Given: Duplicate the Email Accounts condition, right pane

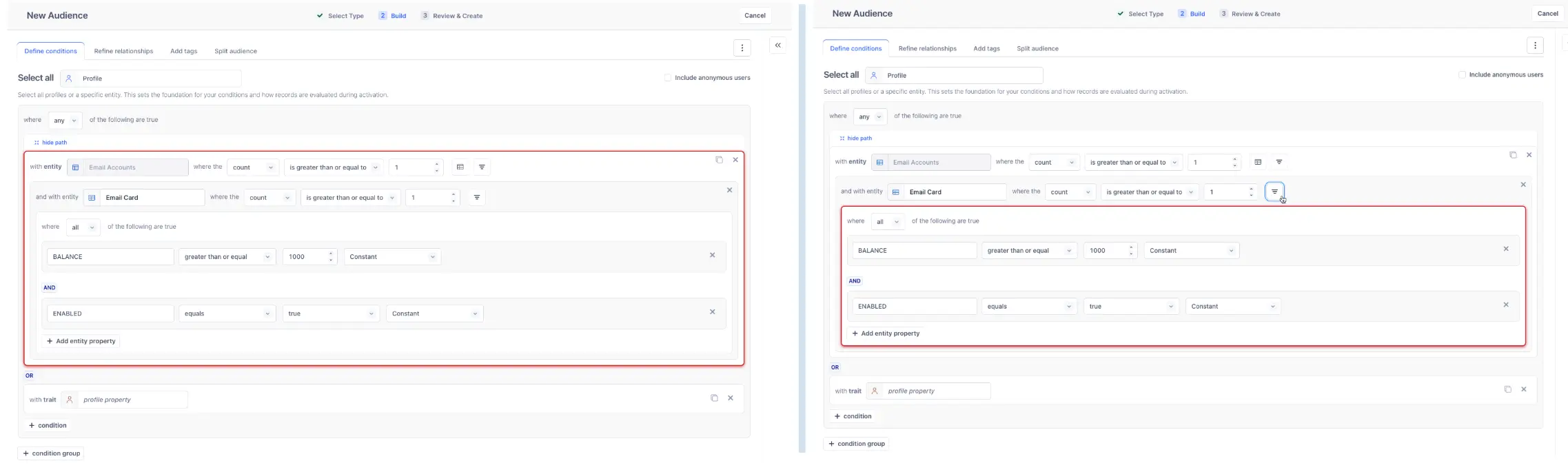Looking at the screenshot, I should 1513,155.
